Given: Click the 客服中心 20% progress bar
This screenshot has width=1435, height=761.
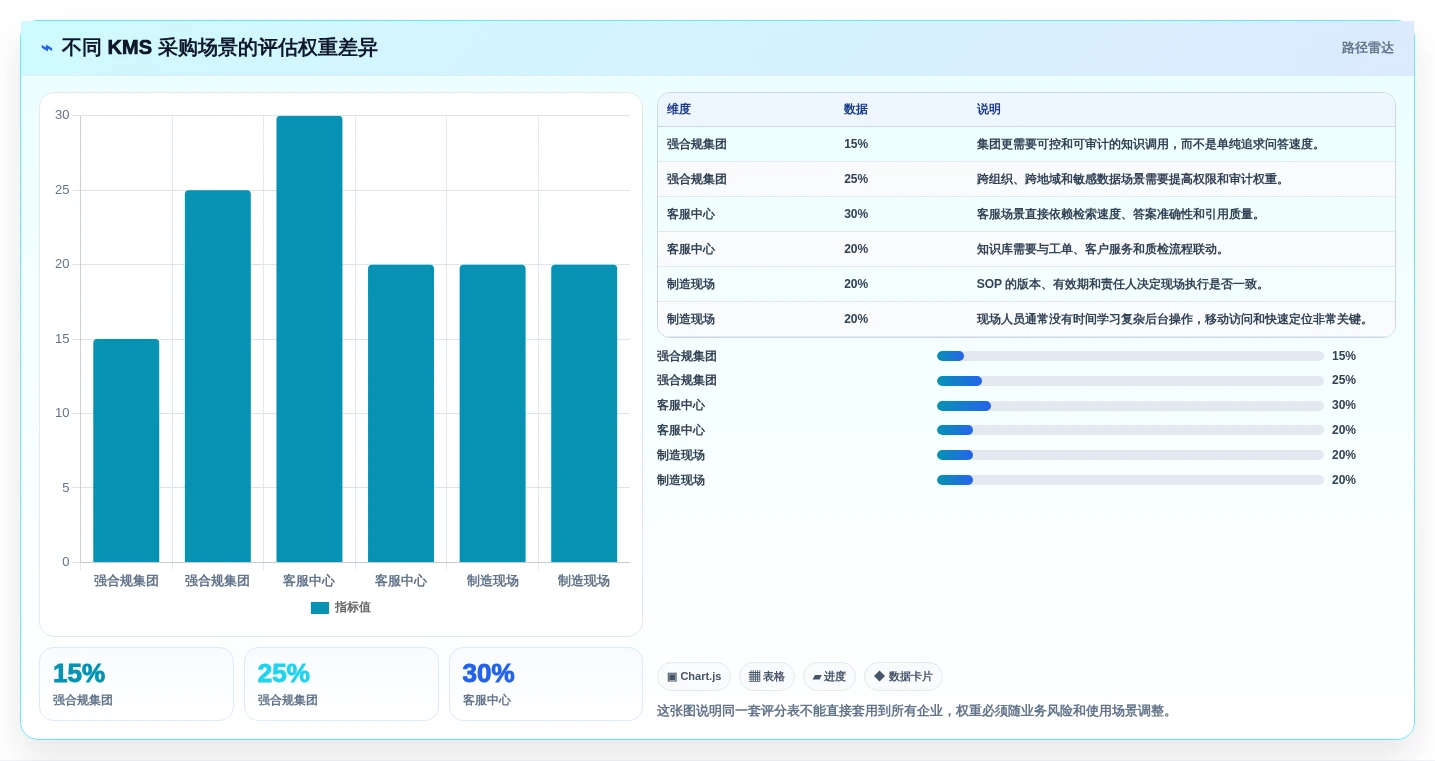Looking at the screenshot, I should 1130,430.
